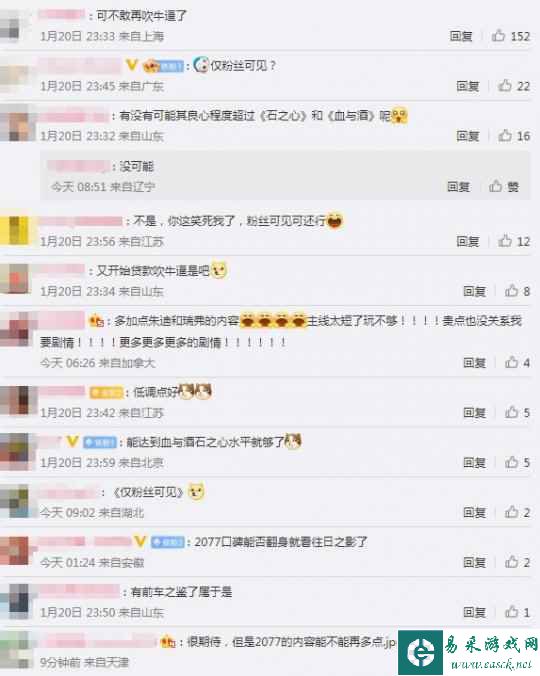Open avatar of the 低调点好 commenter
This screenshot has width=540, height=676.
[16, 401]
